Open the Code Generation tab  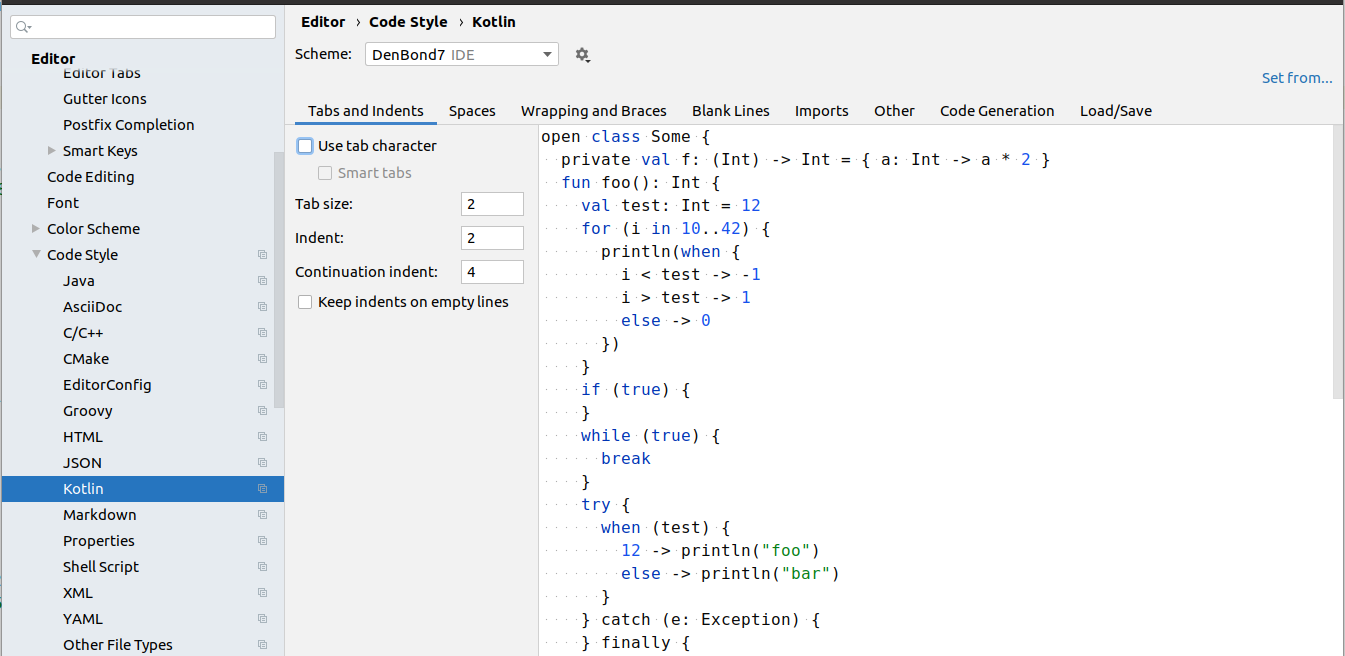[997, 111]
